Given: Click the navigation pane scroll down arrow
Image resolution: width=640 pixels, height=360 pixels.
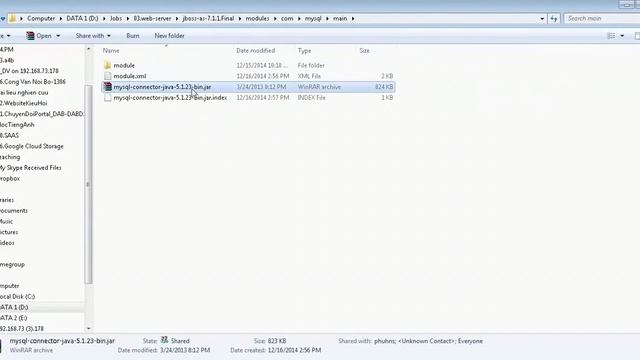Looking at the screenshot, I should click(x=89, y=329).
